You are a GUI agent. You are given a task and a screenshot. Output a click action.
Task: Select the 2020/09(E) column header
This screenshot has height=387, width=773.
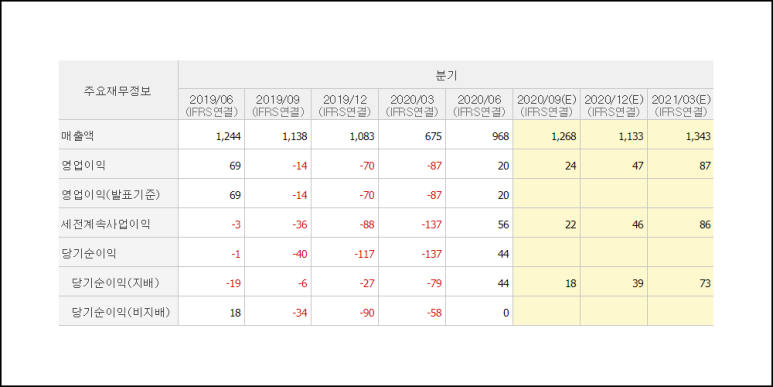pyautogui.click(x=547, y=105)
